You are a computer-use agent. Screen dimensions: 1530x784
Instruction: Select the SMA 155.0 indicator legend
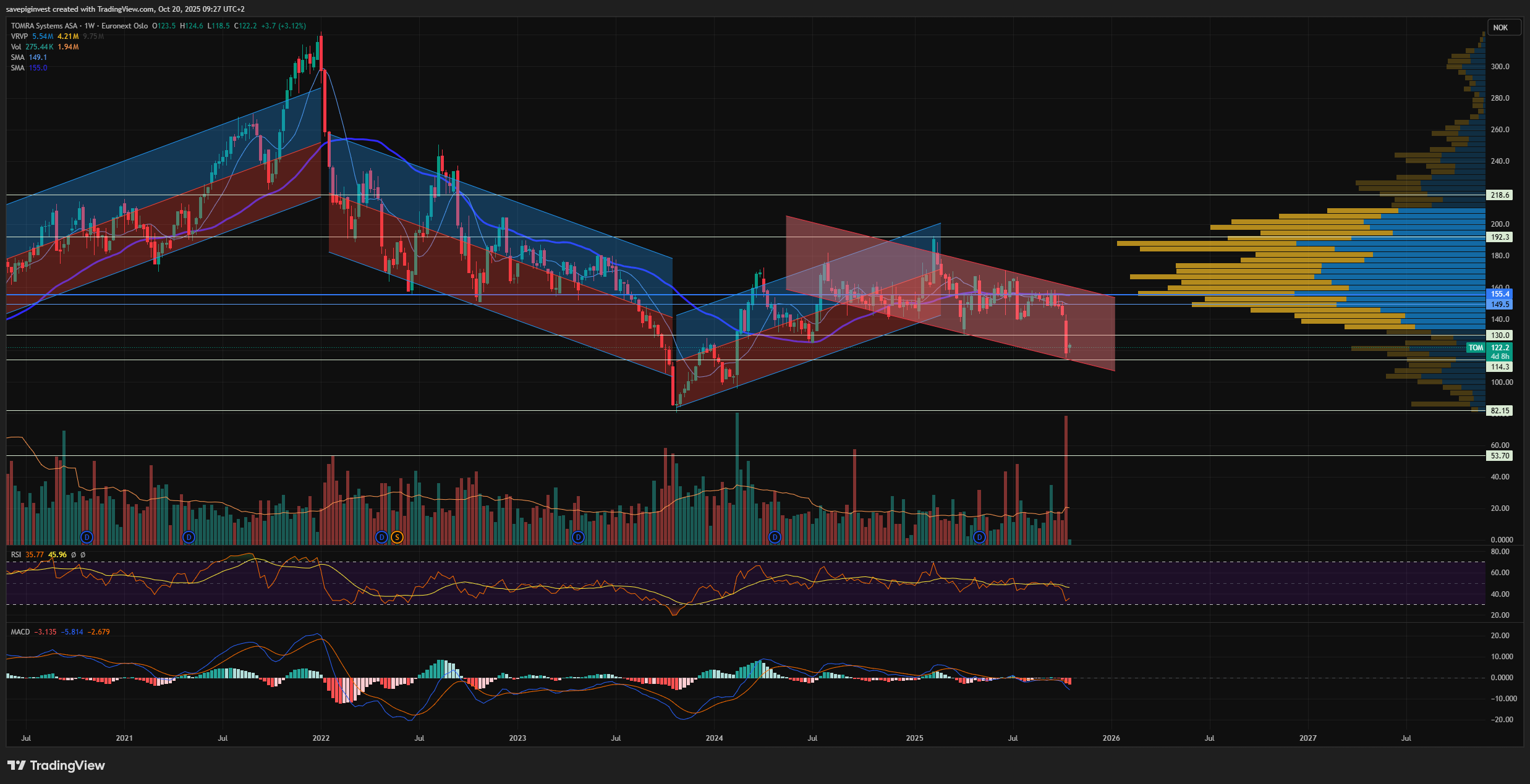tap(17, 68)
